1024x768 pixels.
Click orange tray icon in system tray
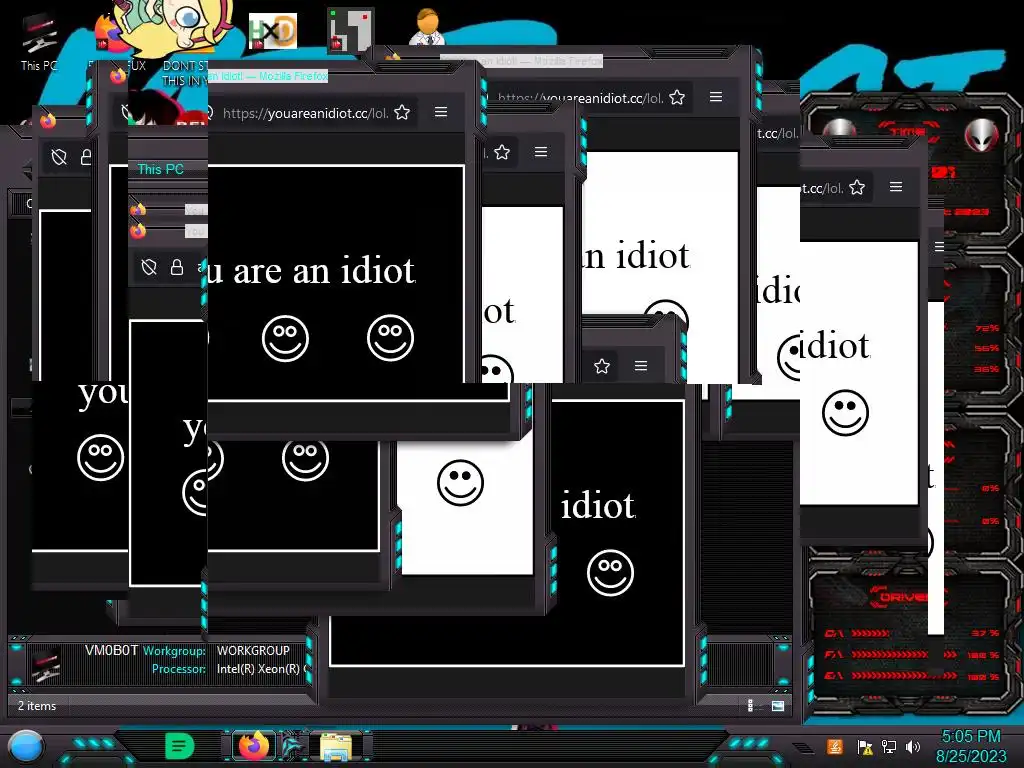click(x=835, y=746)
